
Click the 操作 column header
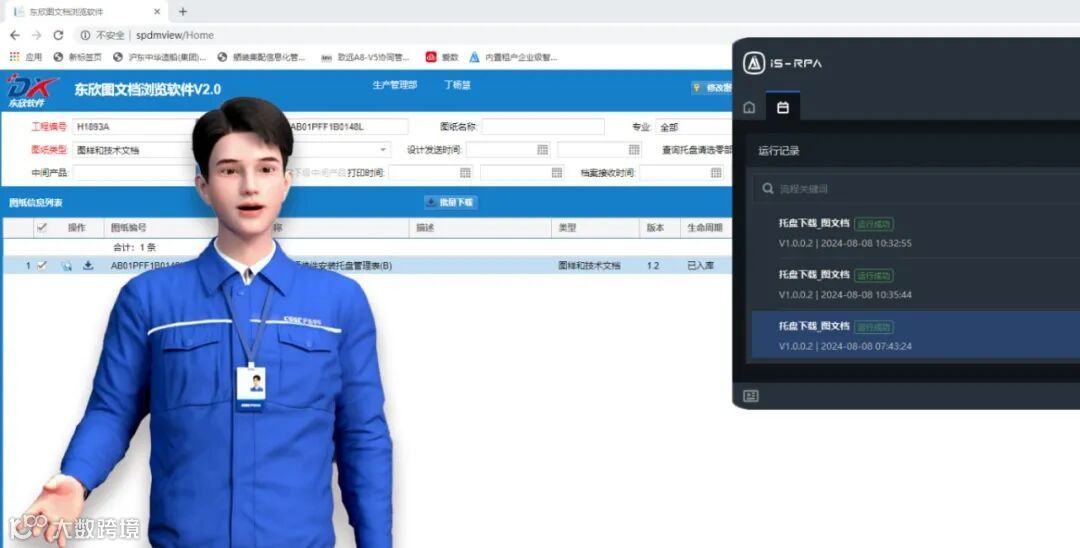(x=76, y=228)
